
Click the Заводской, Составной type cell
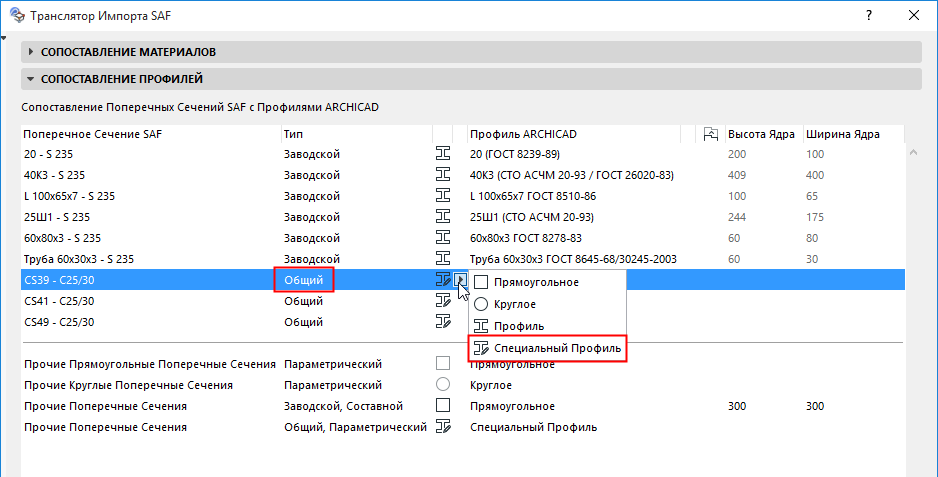pos(343,405)
